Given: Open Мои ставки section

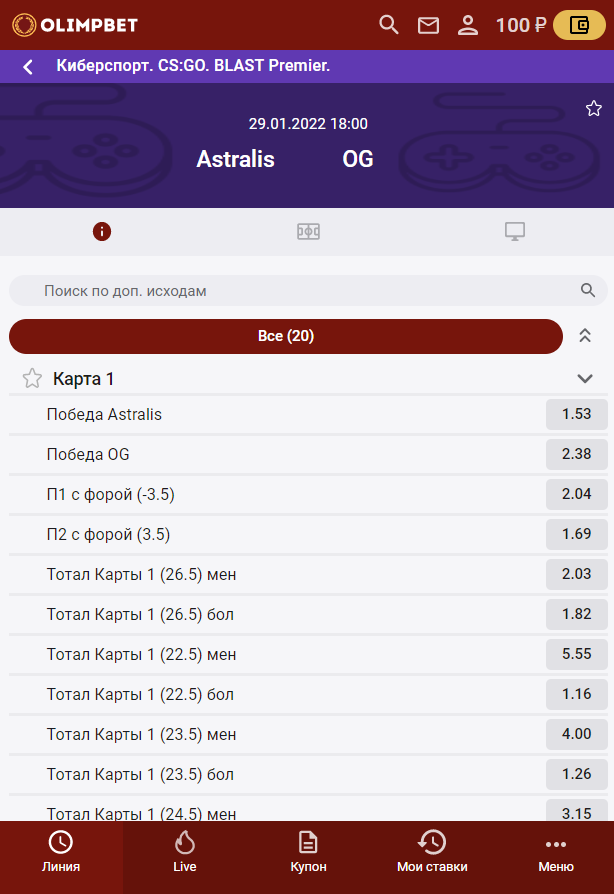Looking at the screenshot, I should [432, 851].
